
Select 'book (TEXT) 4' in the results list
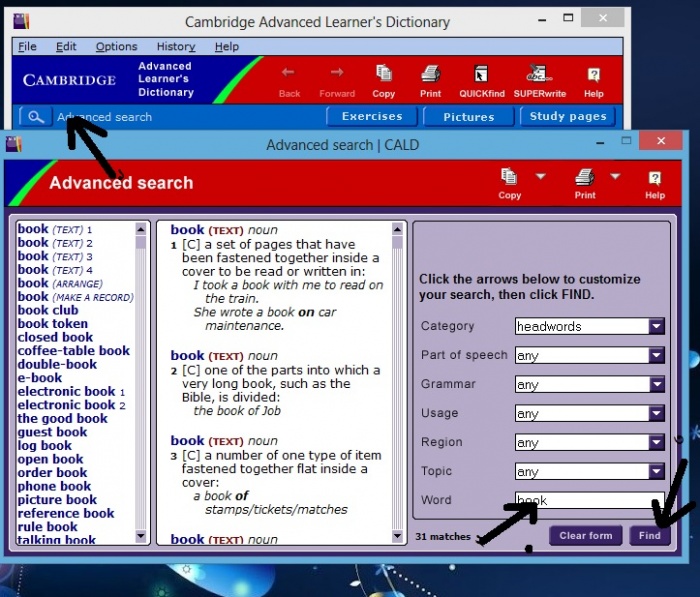click(x=55, y=270)
